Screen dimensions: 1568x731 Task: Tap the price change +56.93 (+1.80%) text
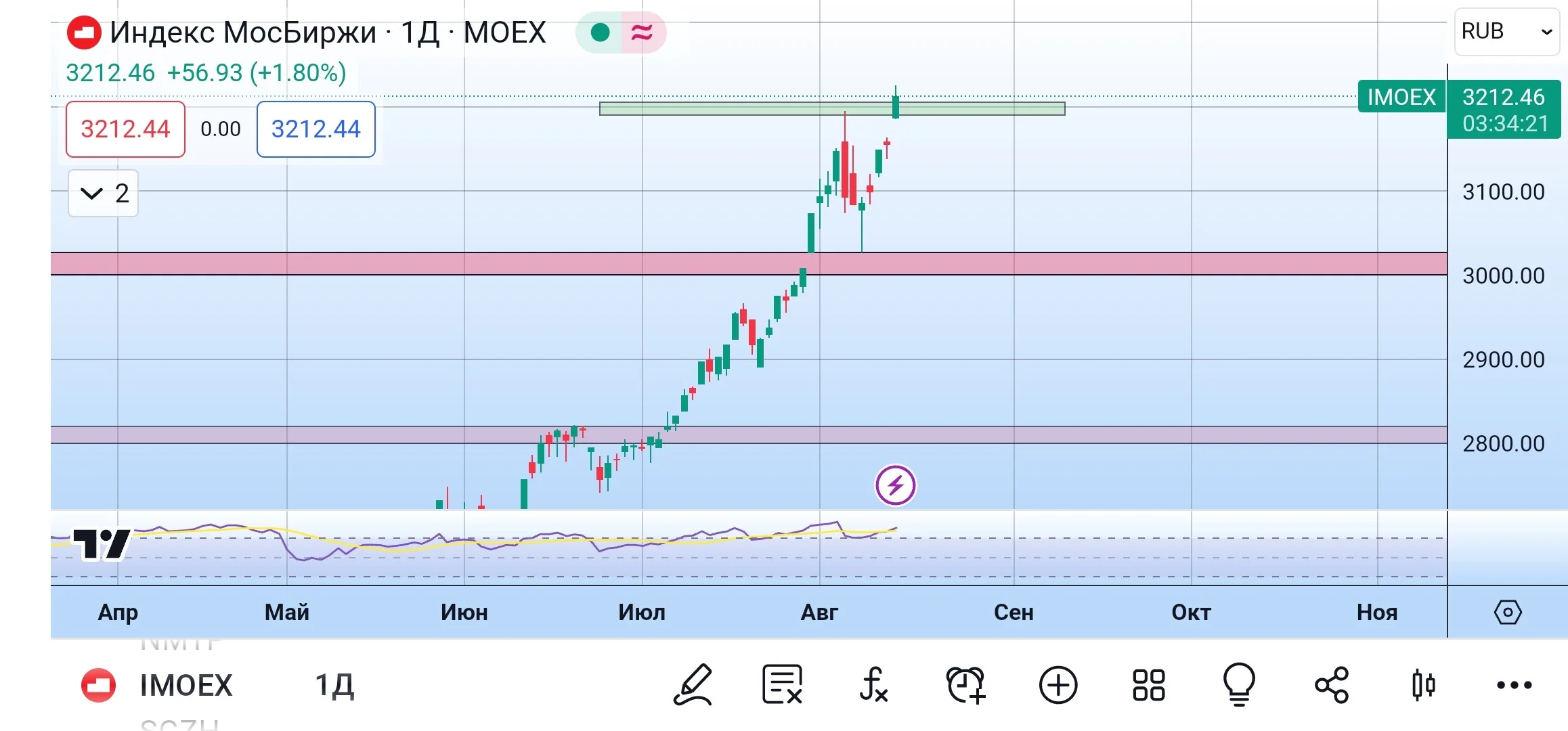[x=257, y=73]
